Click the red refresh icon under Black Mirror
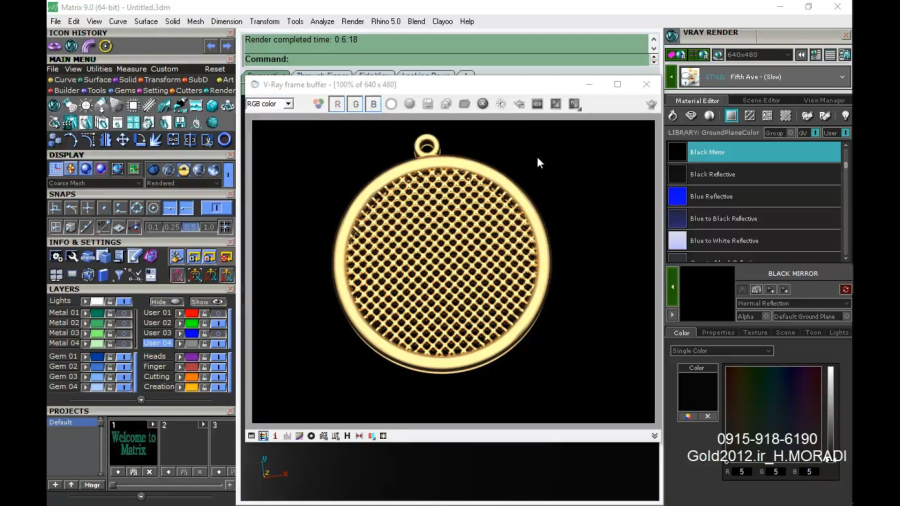Viewport: 900px width, 506px height. (845, 289)
